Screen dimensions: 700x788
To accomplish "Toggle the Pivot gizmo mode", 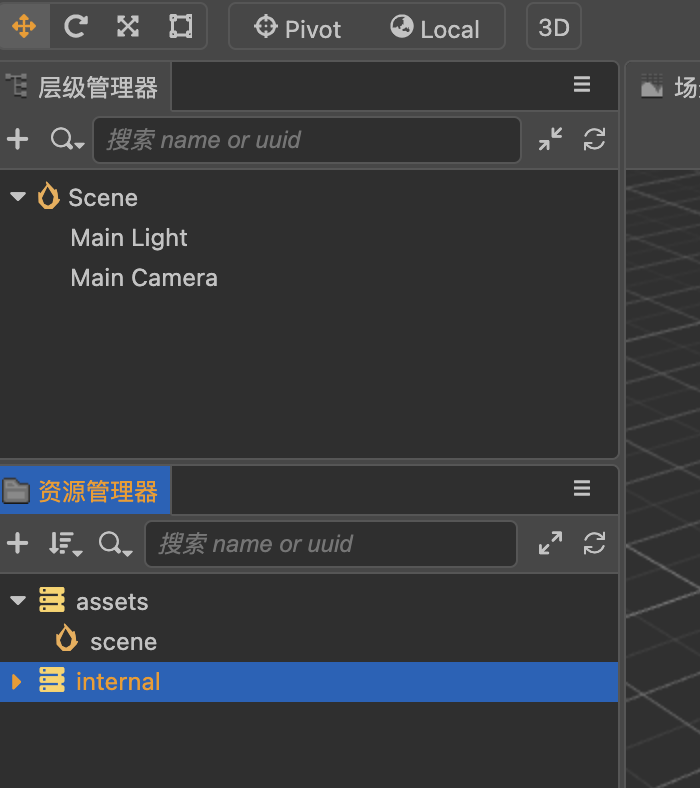I will (x=298, y=28).
